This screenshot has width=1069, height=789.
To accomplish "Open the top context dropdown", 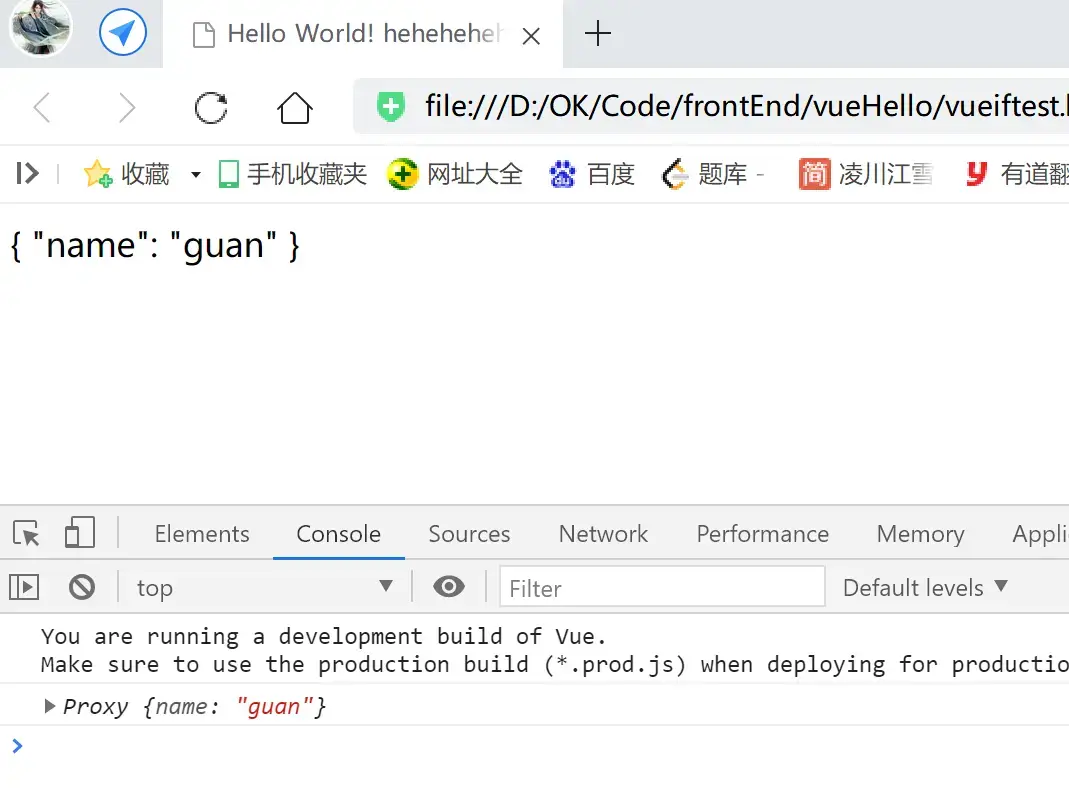I will [x=265, y=587].
